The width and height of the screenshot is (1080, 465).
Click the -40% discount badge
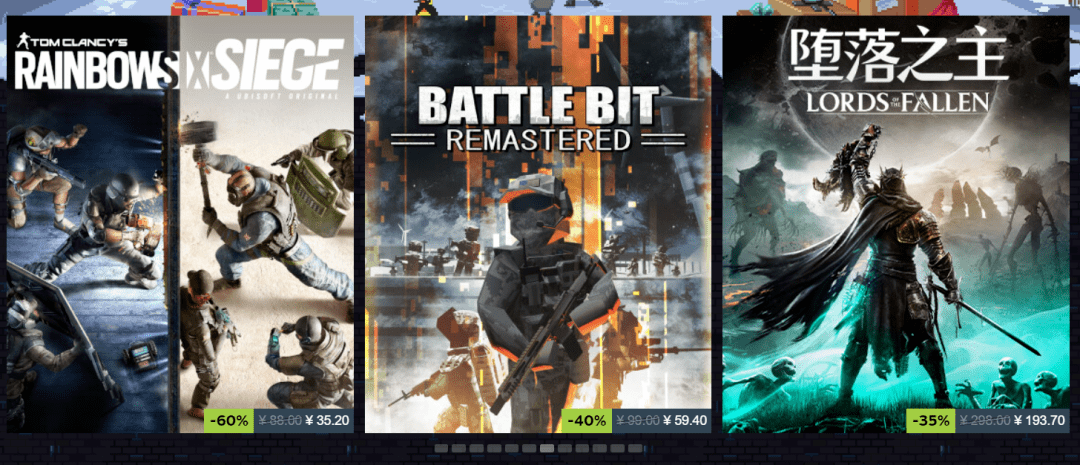pos(587,420)
